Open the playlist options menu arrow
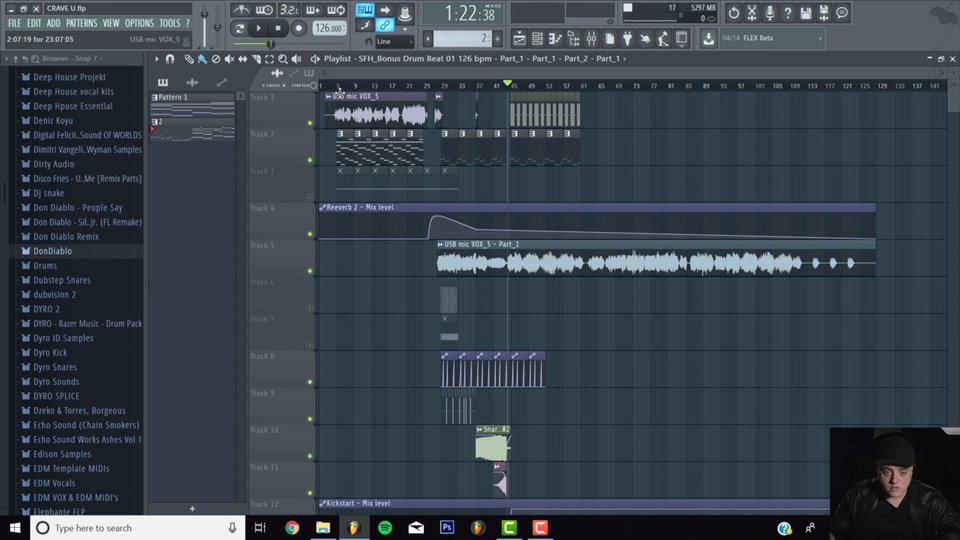Screen dimensions: 960x540 [x=157, y=59]
